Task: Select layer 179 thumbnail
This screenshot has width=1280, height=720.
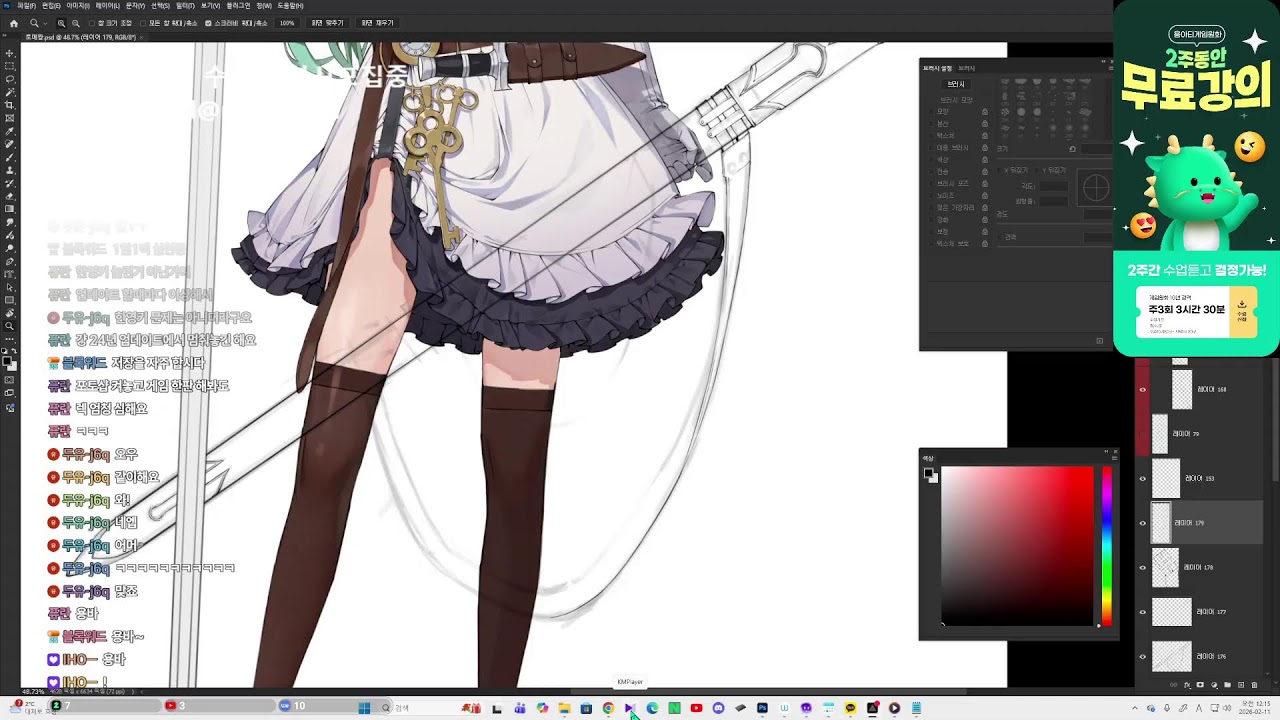Action: tap(1161, 523)
